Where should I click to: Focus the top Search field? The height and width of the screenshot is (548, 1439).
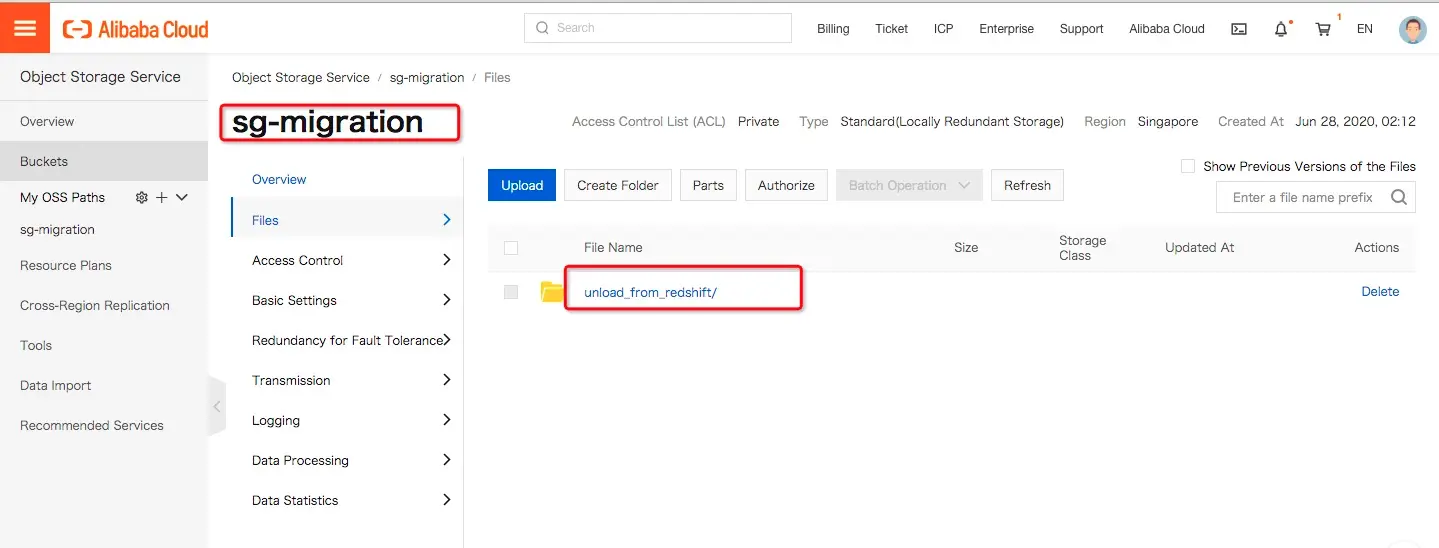click(x=658, y=28)
